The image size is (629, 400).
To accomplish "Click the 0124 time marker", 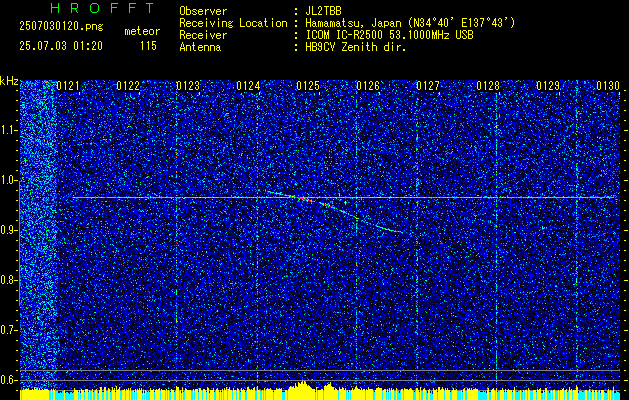I will 248,86.
